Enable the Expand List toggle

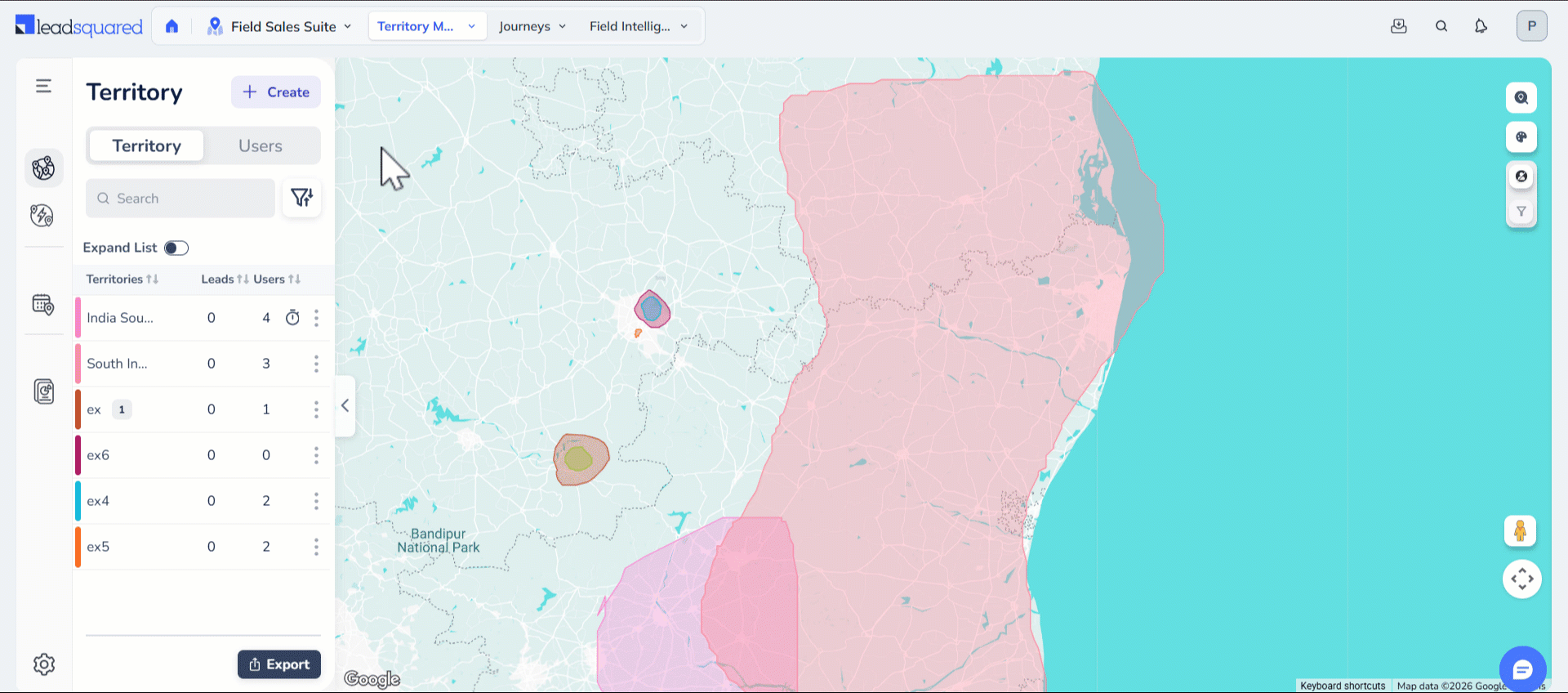tap(176, 248)
